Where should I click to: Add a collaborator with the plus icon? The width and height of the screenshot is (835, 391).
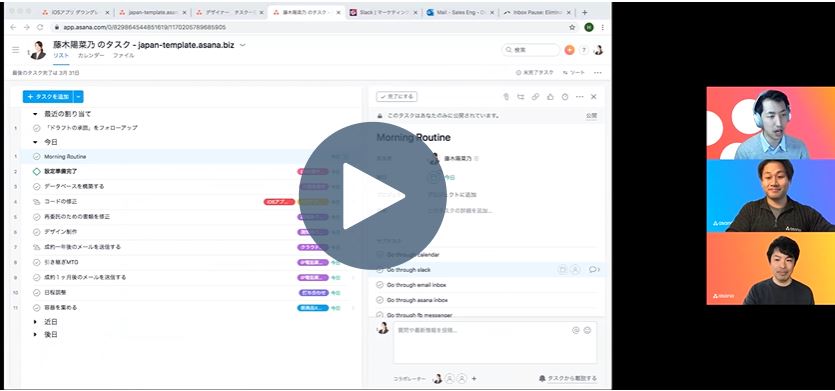point(474,379)
